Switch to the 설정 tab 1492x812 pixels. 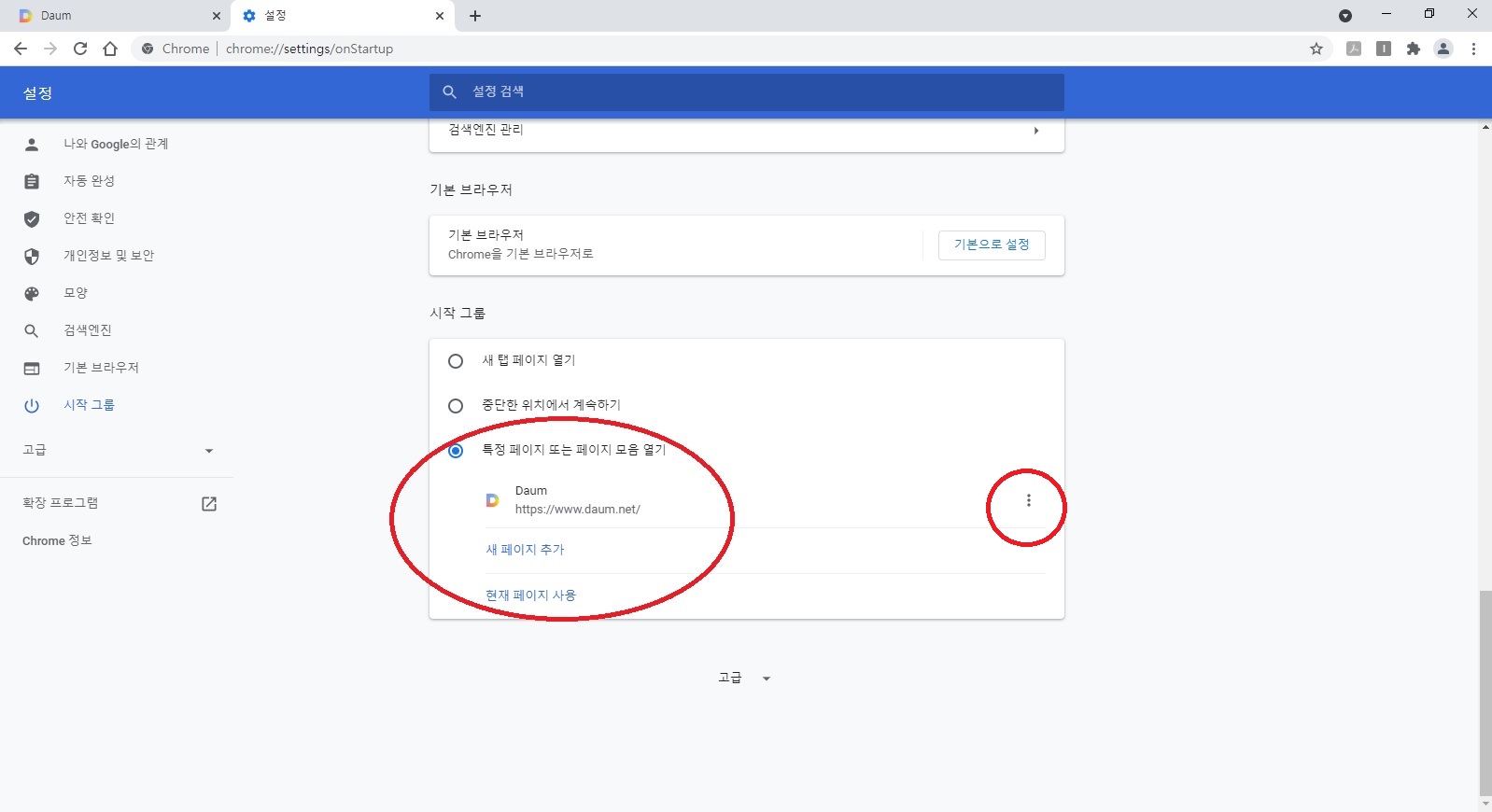pos(342,16)
